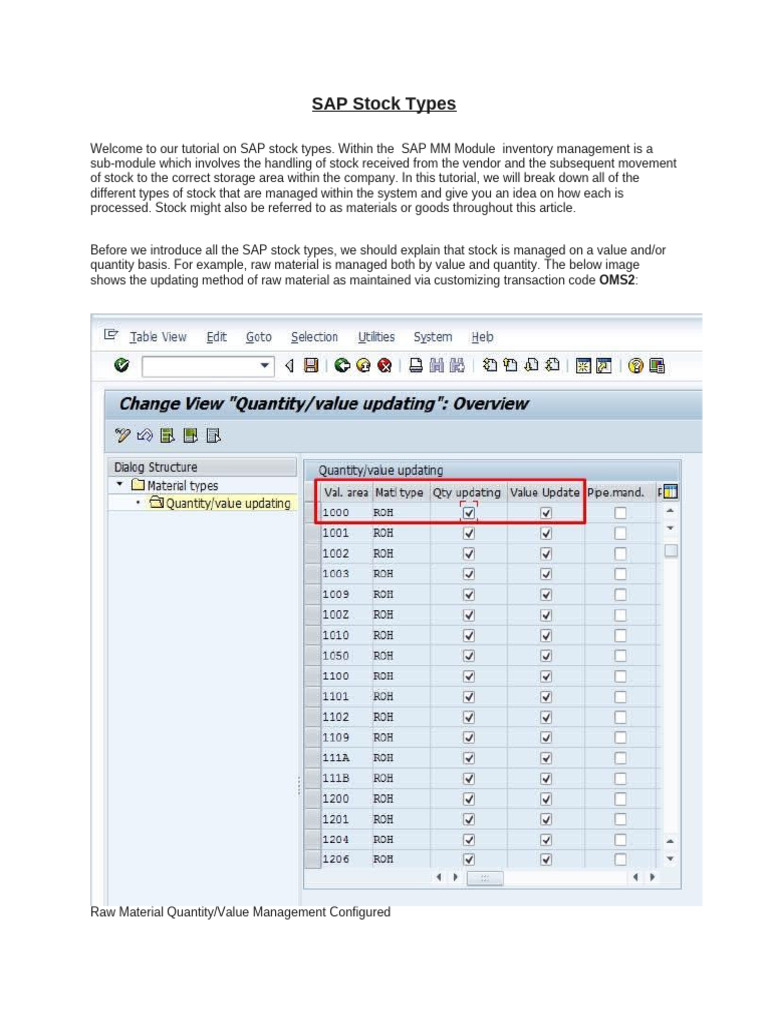768x1024 pixels.
Task: Open the Table View menu
Action: click(x=158, y=336)
